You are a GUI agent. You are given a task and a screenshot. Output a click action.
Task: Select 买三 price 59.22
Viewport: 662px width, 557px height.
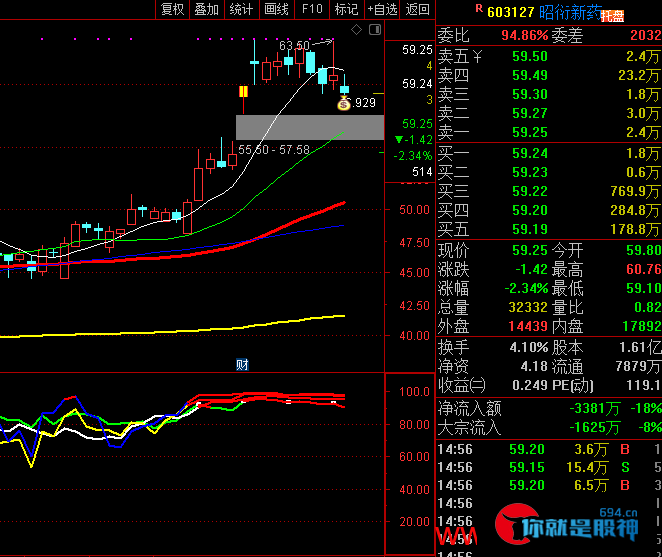(530, 191)
